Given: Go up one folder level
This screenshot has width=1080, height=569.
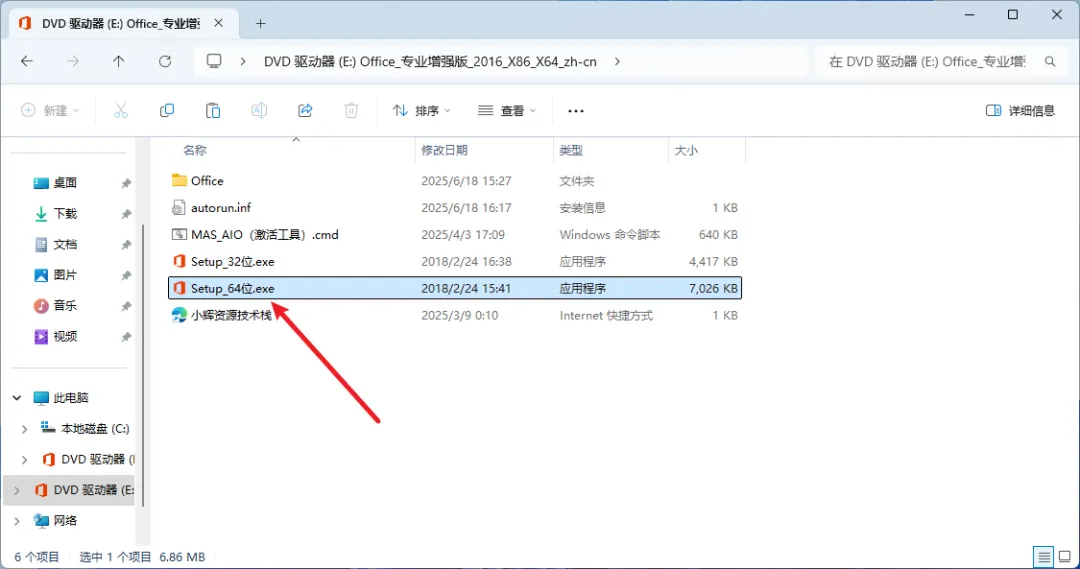Looking at the screenshot, I should [x=118, y=61].
